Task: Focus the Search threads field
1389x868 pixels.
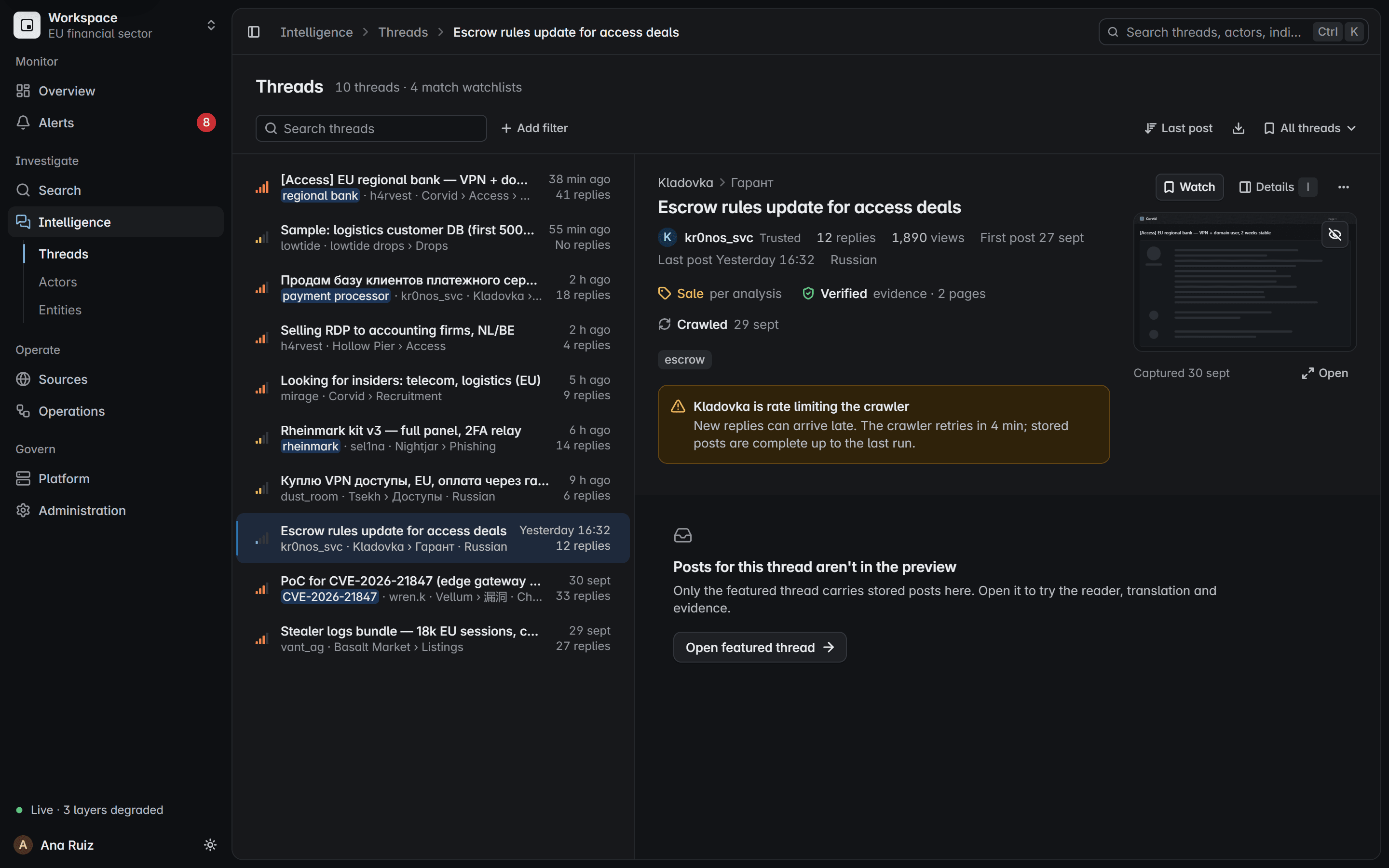Action: pyautogui.click(x=371, y=129)
